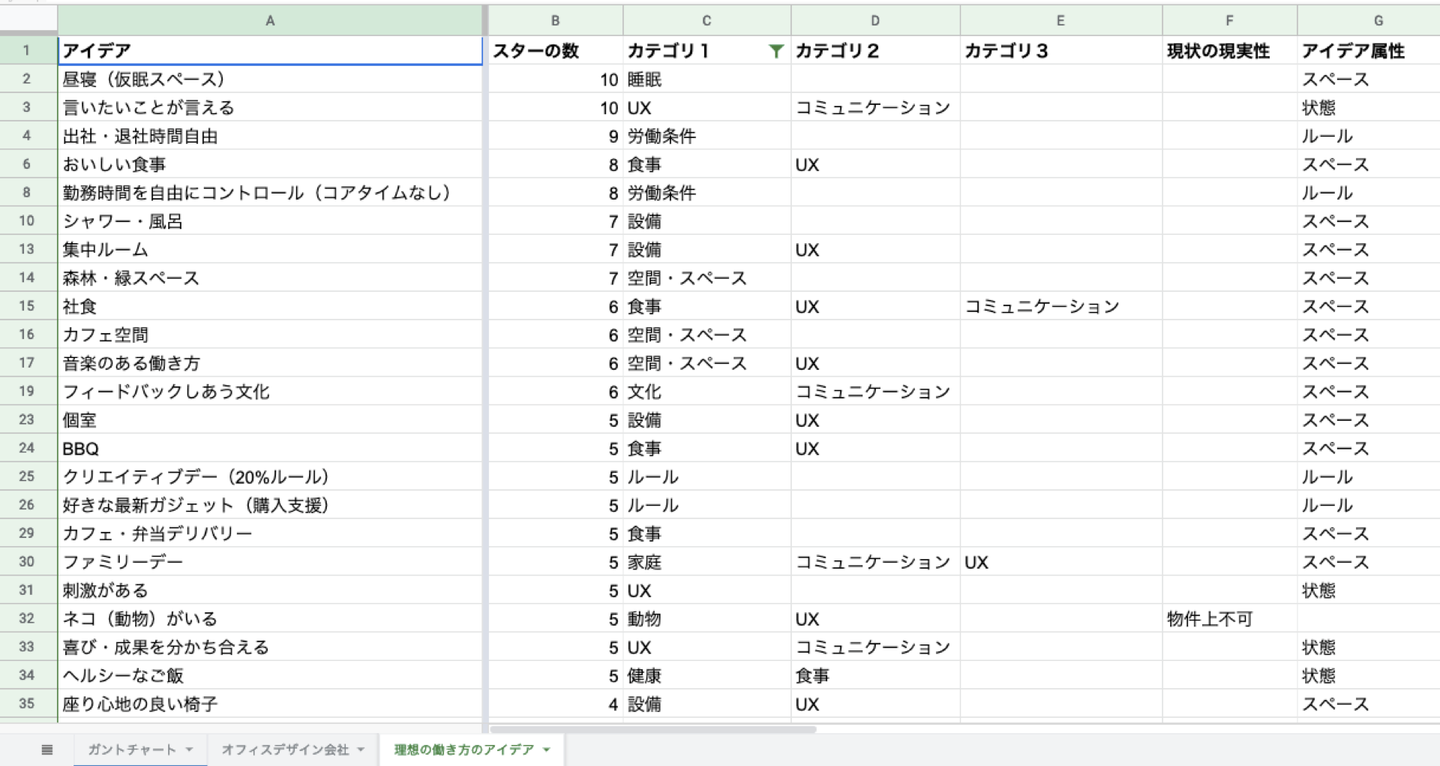Select the ファミリーデー cell
The image size is (1440, 766).
tap(270, 562)
